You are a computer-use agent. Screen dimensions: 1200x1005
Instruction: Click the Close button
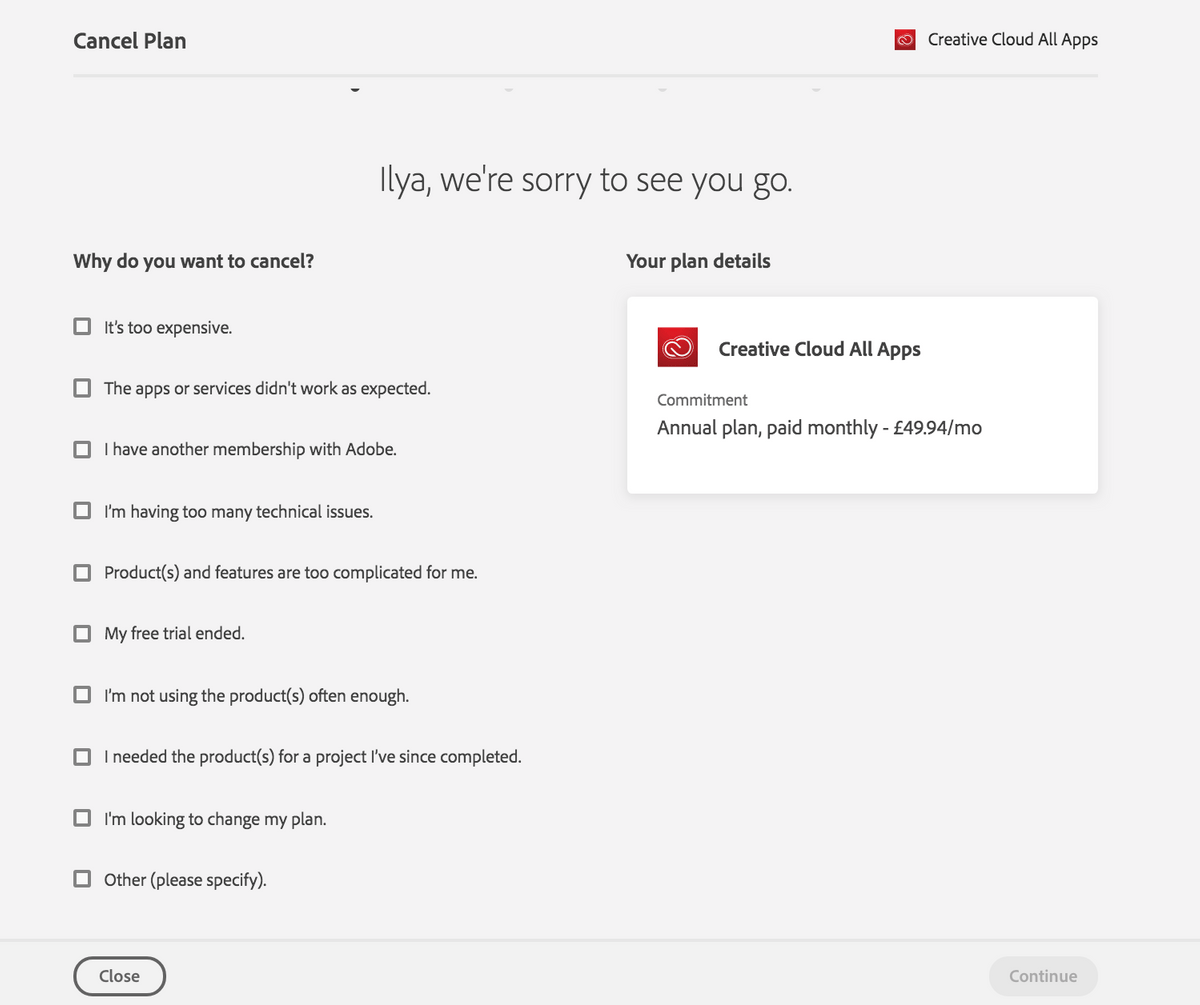pyautogui.click(x=119, y=976)
